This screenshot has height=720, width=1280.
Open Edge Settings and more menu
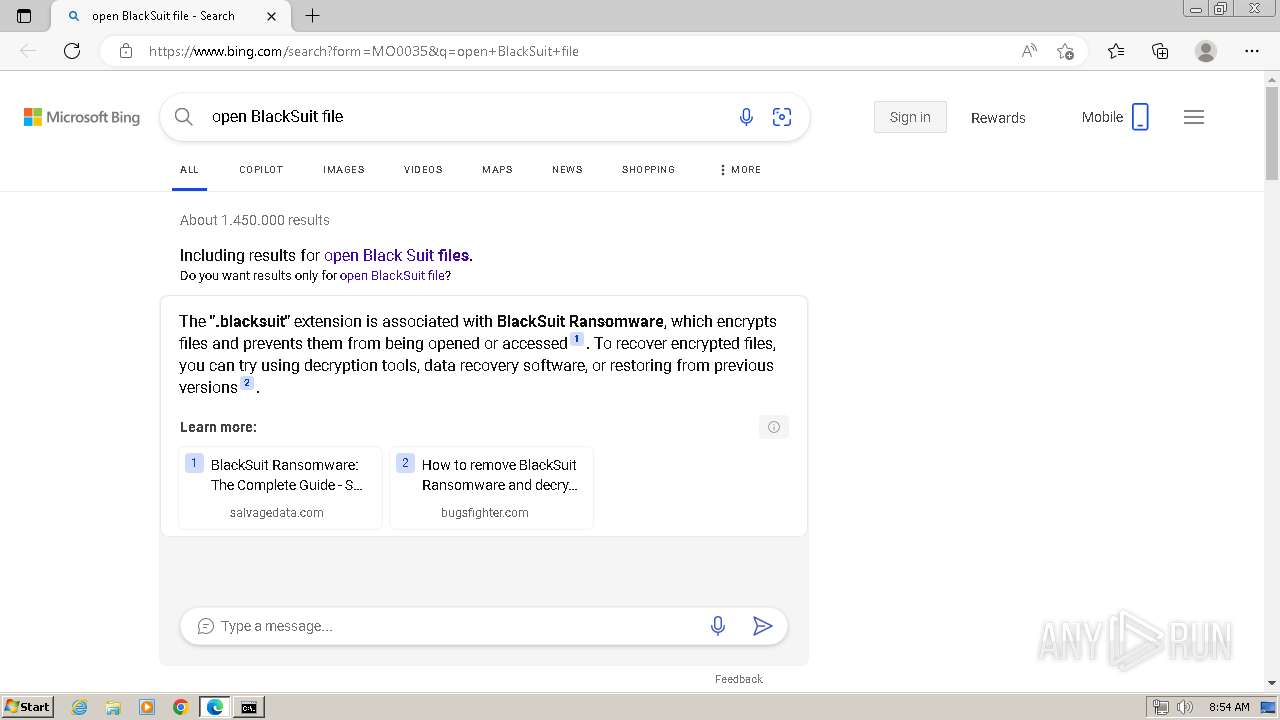click(x=1252, y=51)
